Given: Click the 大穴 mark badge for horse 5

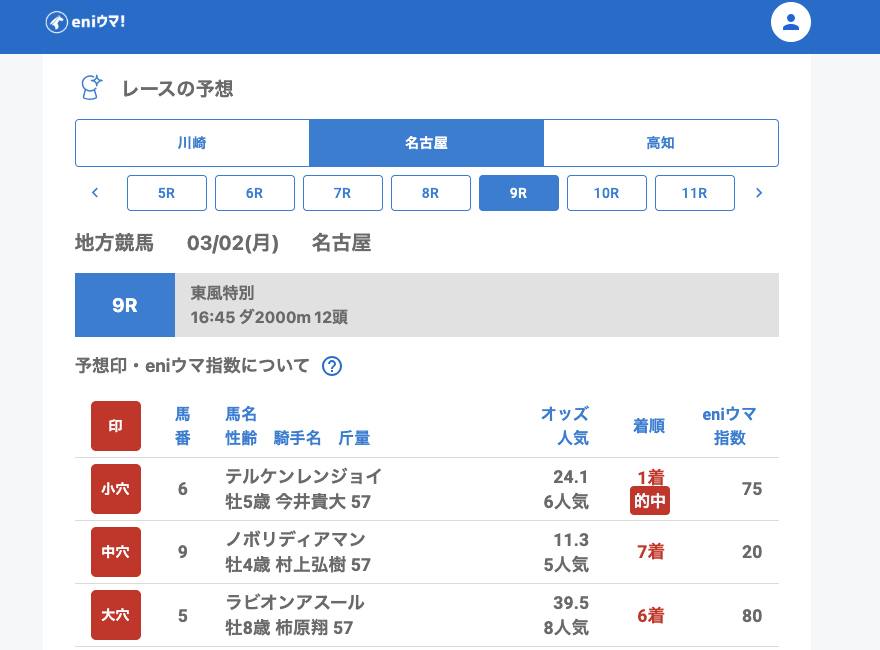Looking at the screenshot, I should pyautogui.click(x=116, y=615).
